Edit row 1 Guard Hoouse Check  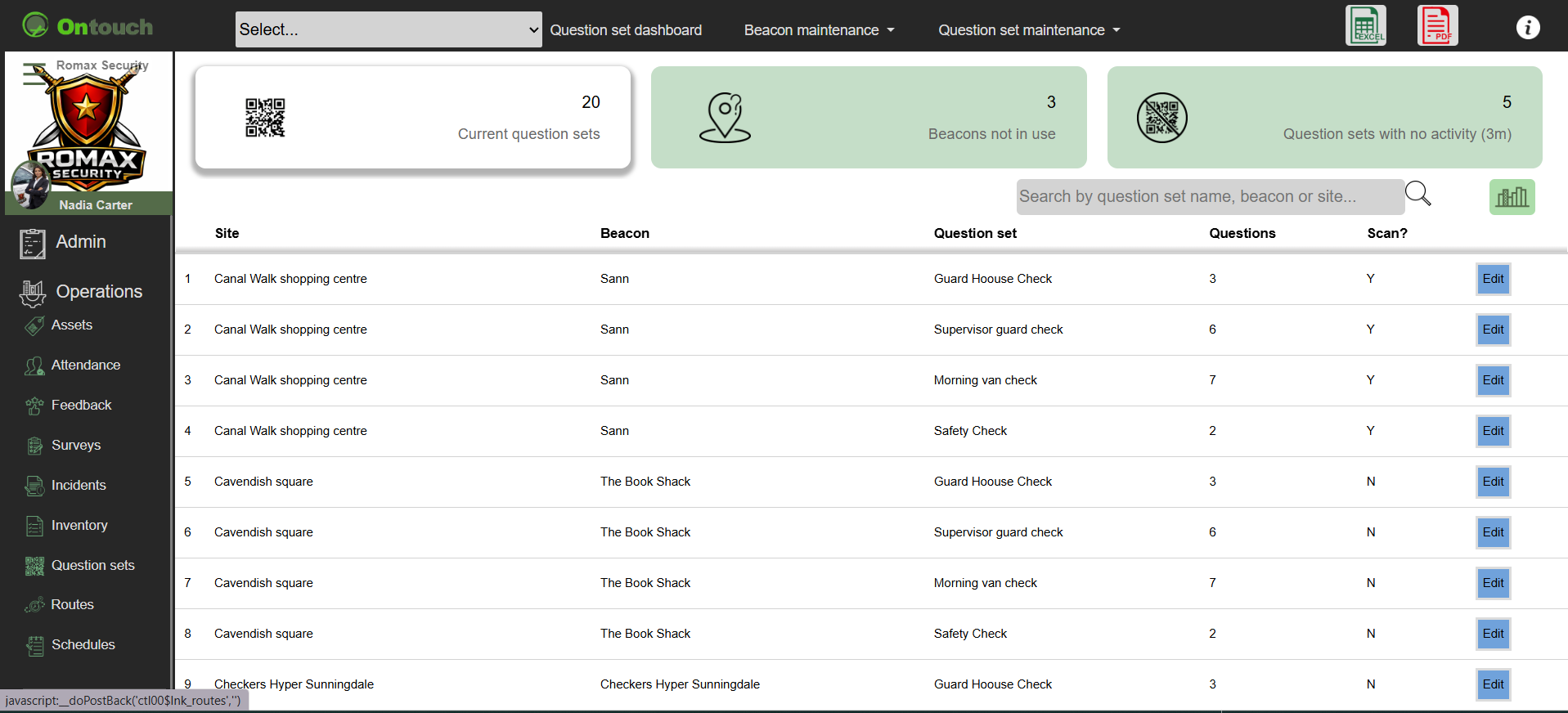point(1493,279)
